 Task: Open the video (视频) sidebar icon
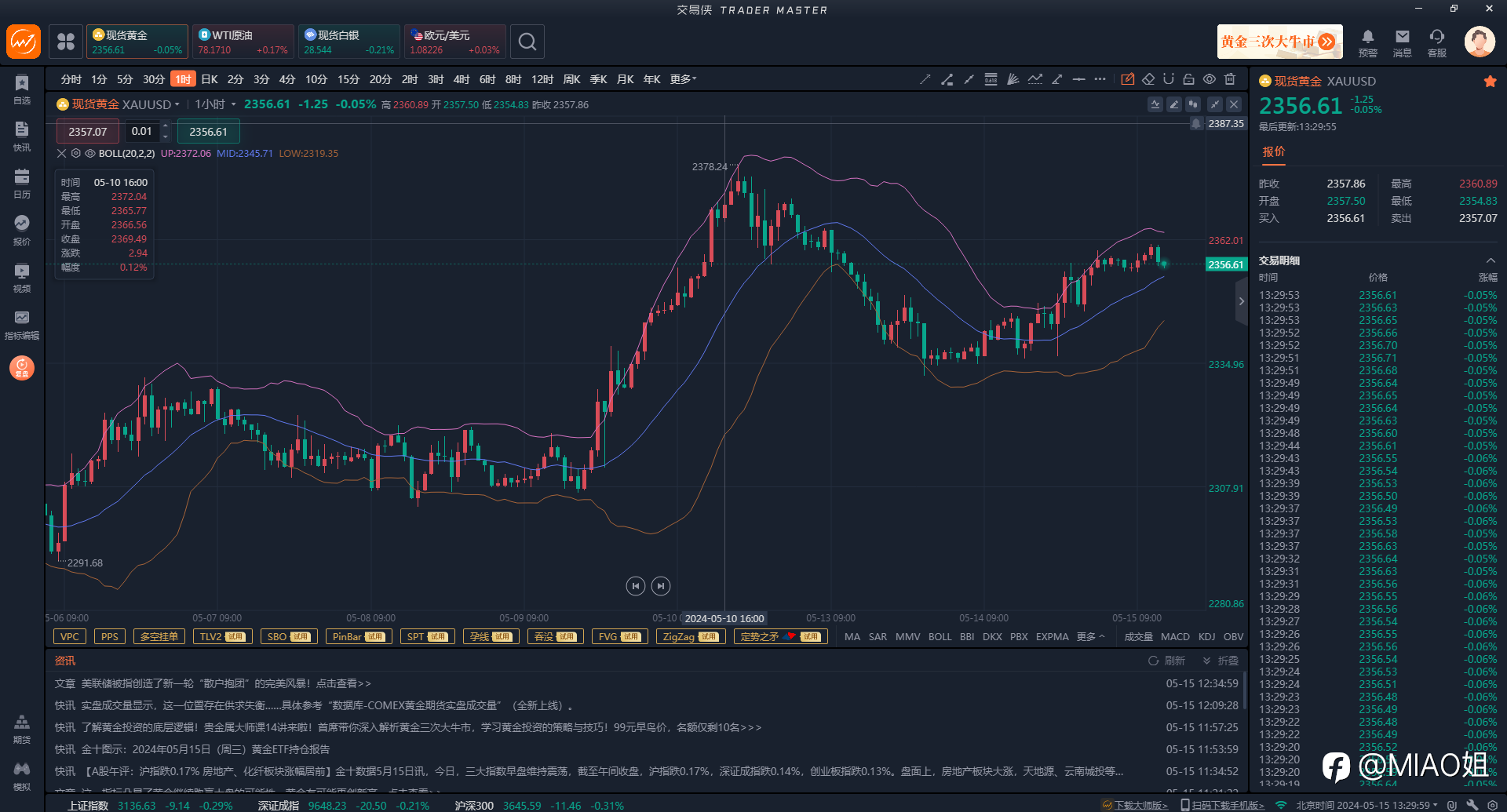coord(22,277)
